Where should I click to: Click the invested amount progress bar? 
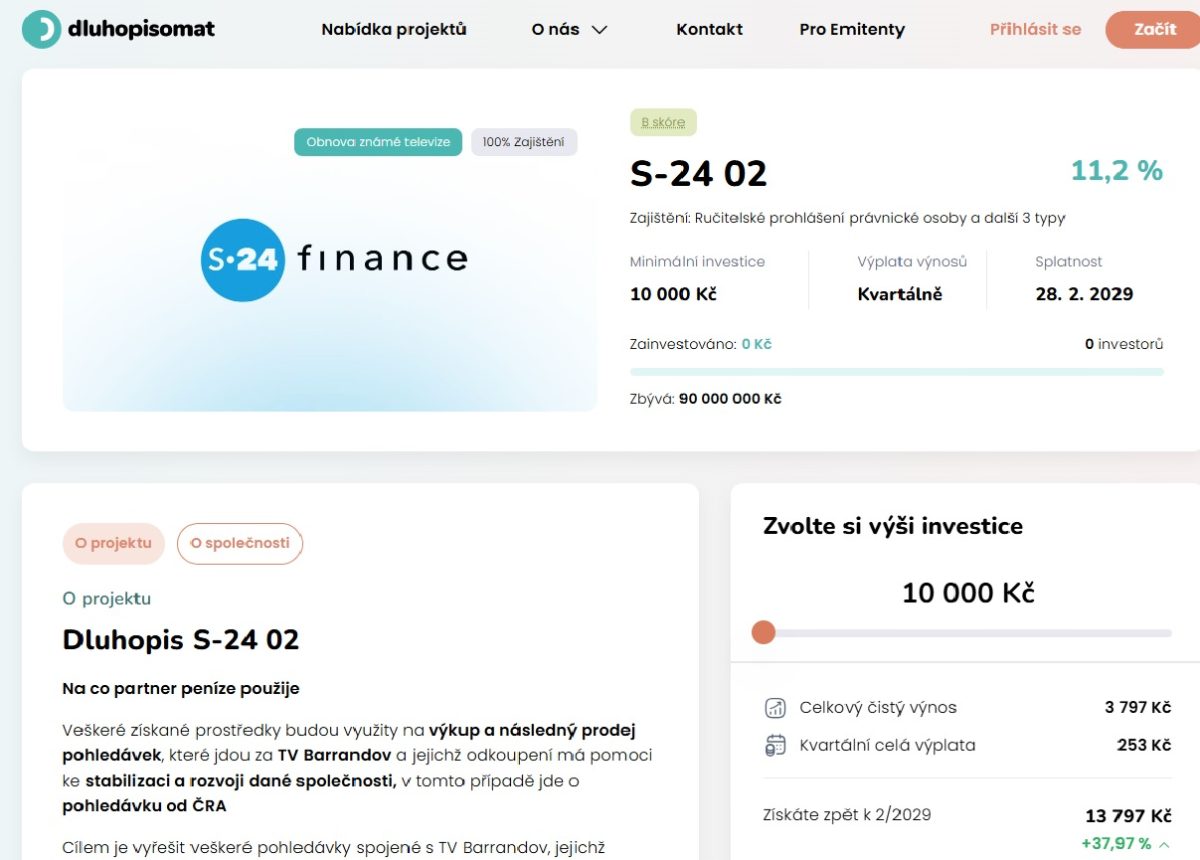click(897, 371)
